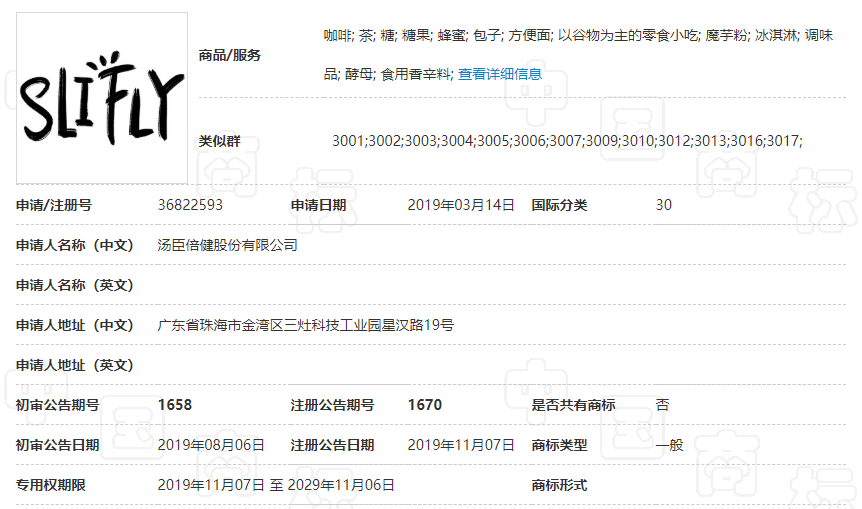The height and width of the screenshot is (509, 862).
Task: Select the 申请日期 label
Action: pos(318,205)
